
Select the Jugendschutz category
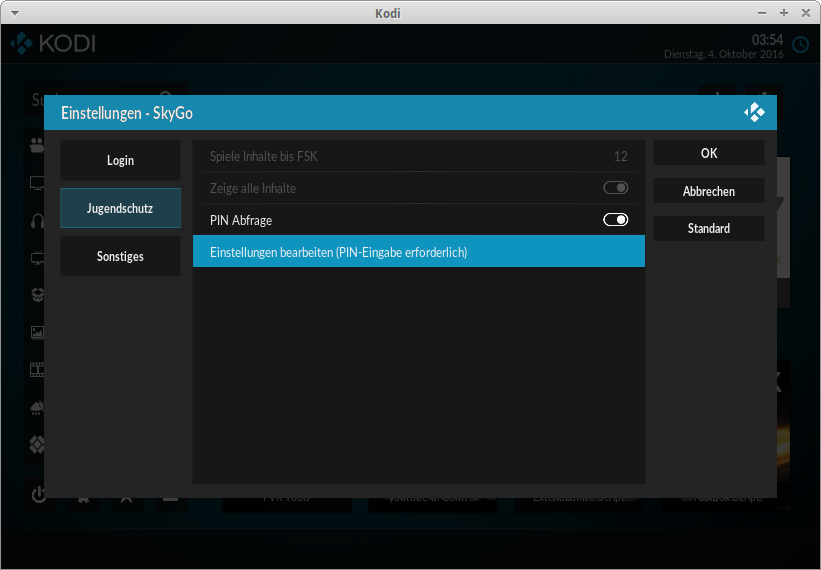pos(120,208)
